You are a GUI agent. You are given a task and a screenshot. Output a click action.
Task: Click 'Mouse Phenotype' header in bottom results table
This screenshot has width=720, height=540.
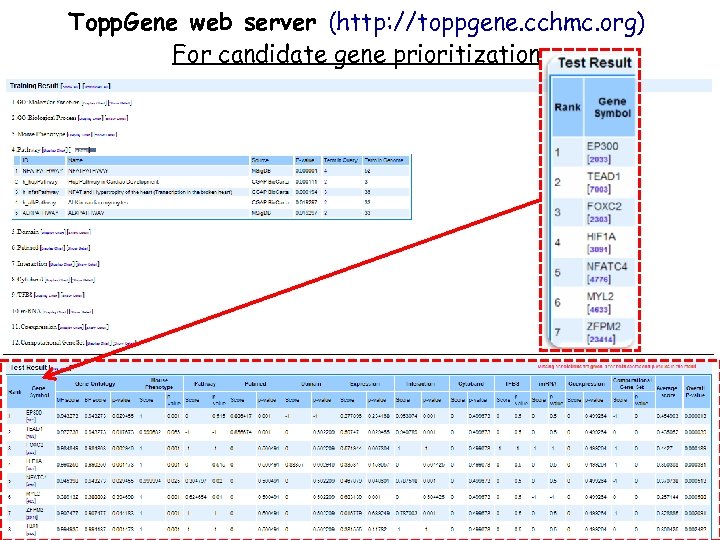click(159, 383)
